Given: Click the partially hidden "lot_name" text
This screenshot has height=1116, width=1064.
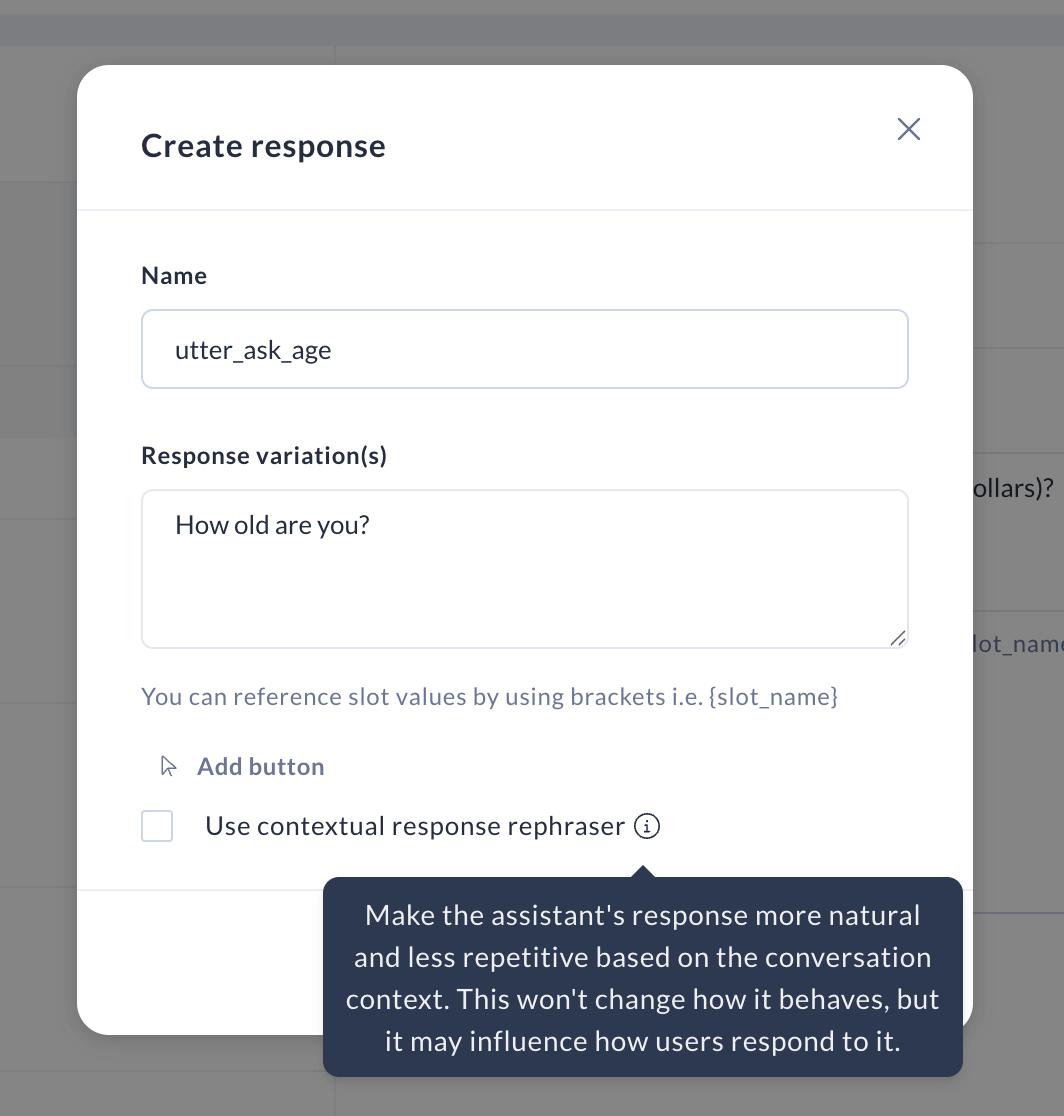Looking at the screenshot, I should coord(1018,644).
